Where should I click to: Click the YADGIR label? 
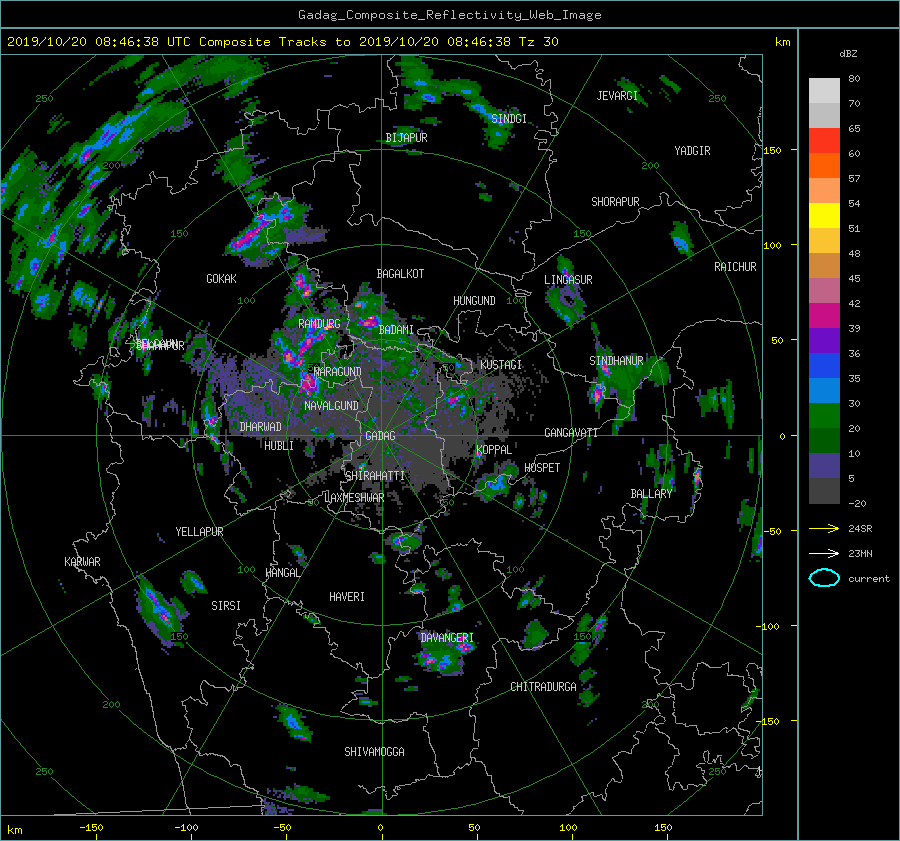pos(692,151)
